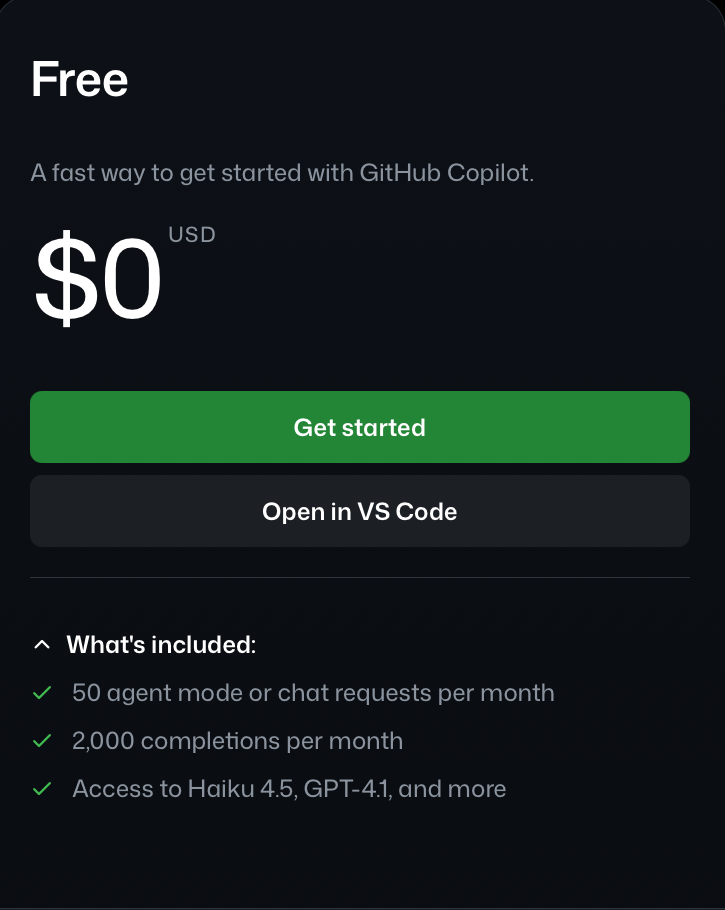Select the GitHub Copilot description text
Viewport: 725px width, 910px height.
click(x=283, y=171)
